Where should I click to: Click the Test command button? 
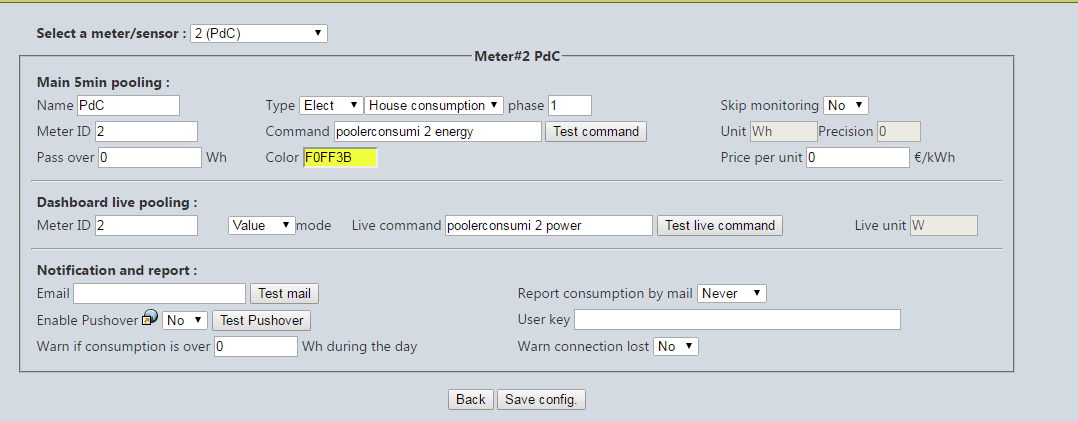tap(595, 131)
